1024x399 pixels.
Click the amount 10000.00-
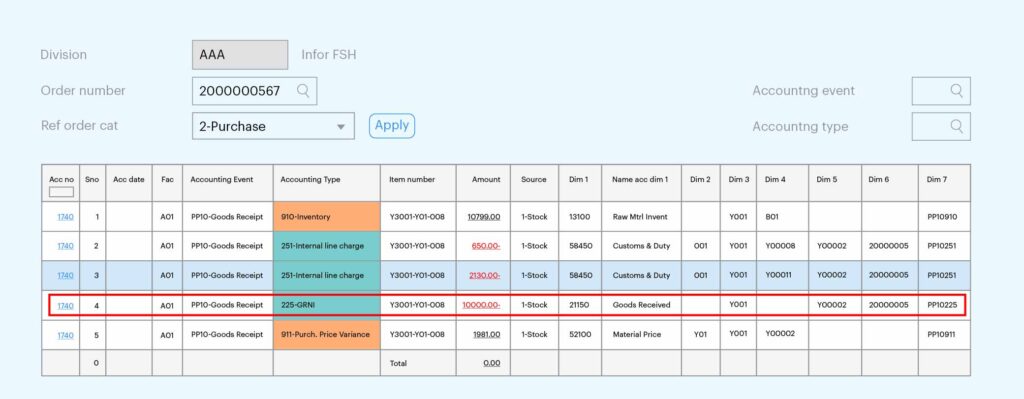(x=481, y=305)
